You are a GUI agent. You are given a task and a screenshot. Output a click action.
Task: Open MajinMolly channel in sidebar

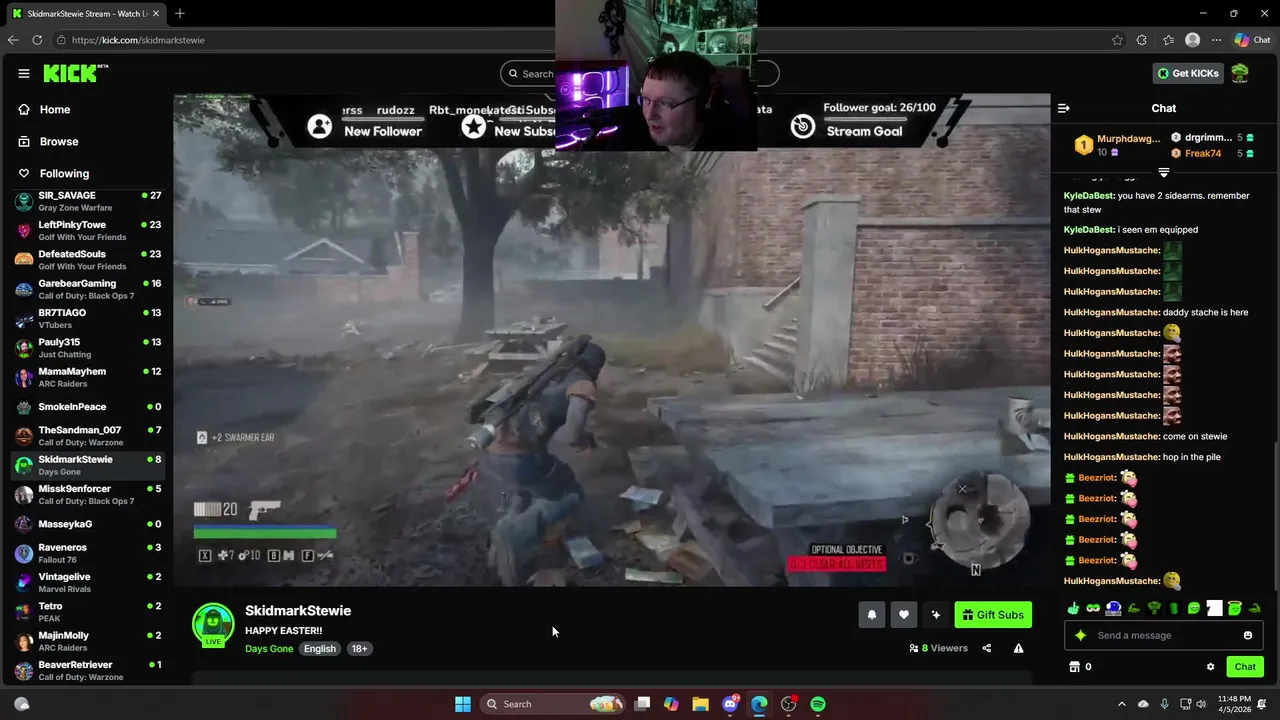87,641
